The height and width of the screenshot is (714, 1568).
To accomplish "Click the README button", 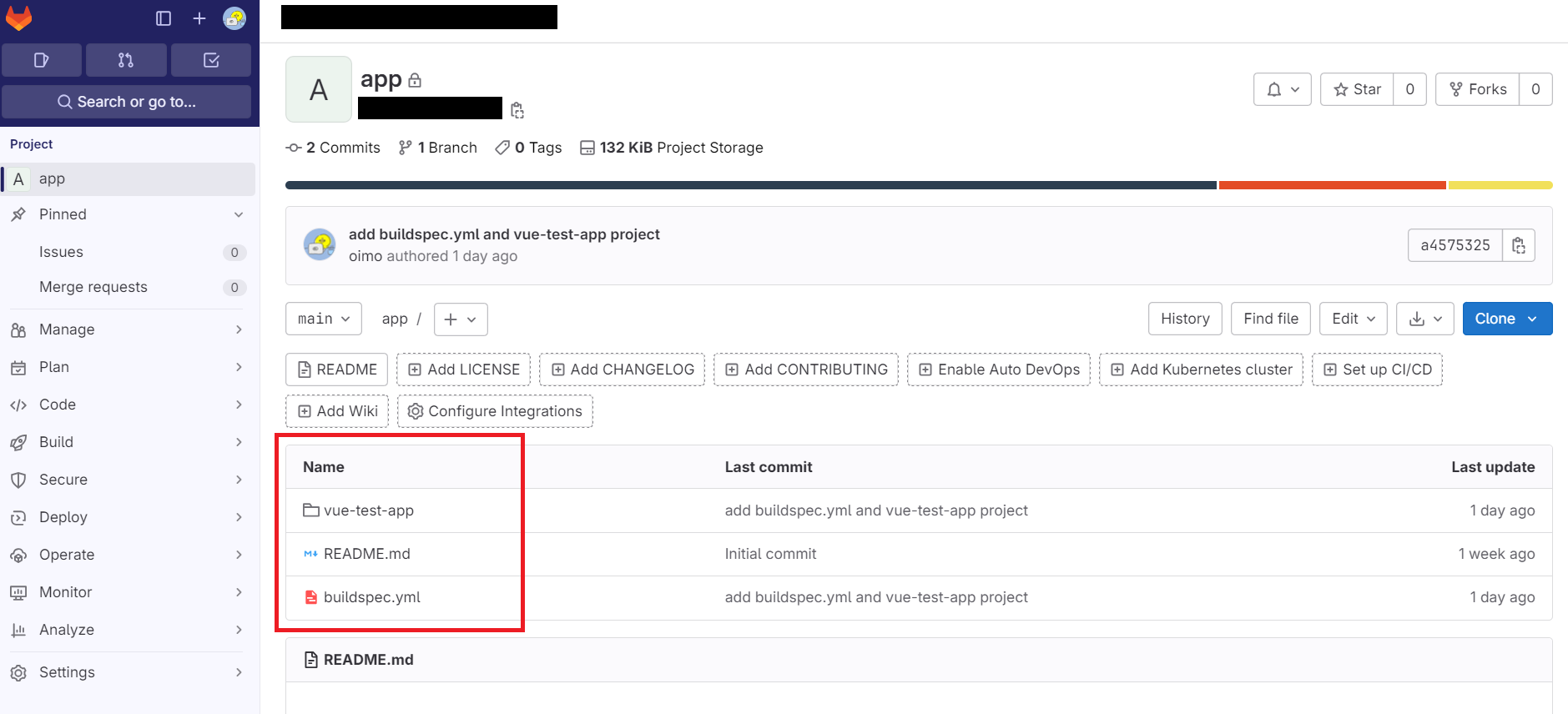I will [337, 370].
